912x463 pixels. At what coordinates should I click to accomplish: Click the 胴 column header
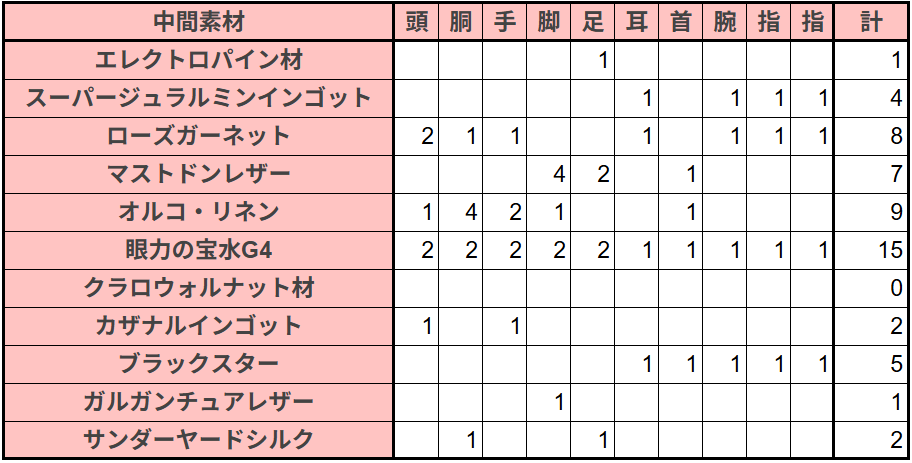tap(461, 22)
